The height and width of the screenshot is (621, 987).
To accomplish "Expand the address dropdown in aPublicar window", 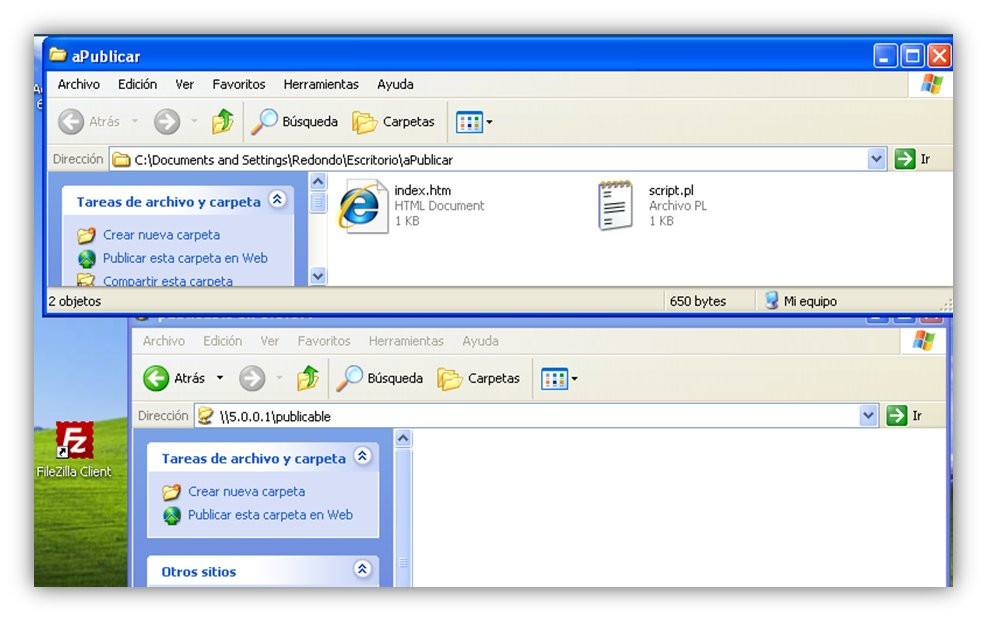I will [877, 159].
